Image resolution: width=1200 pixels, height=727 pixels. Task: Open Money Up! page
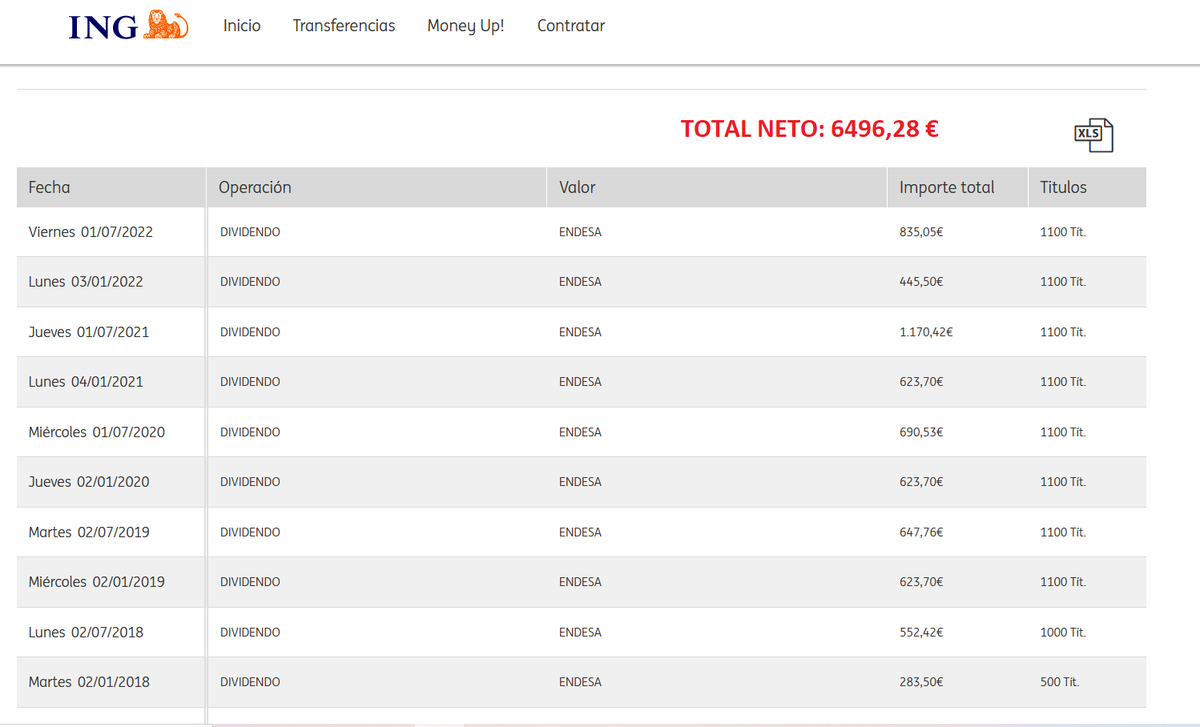coord(466,27)
